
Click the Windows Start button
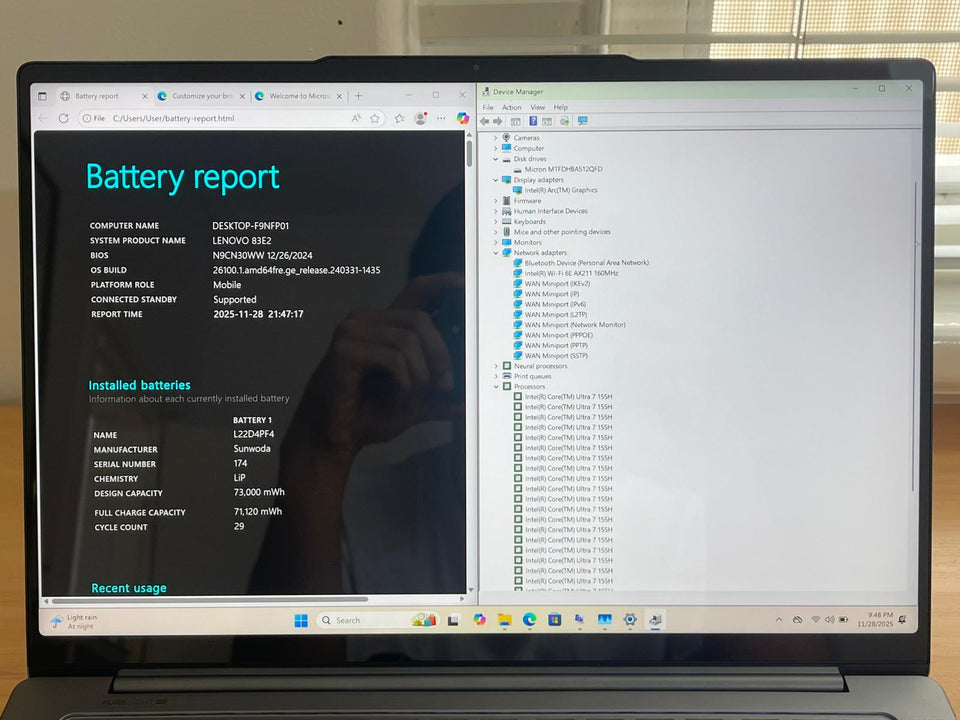pos(301,620)
